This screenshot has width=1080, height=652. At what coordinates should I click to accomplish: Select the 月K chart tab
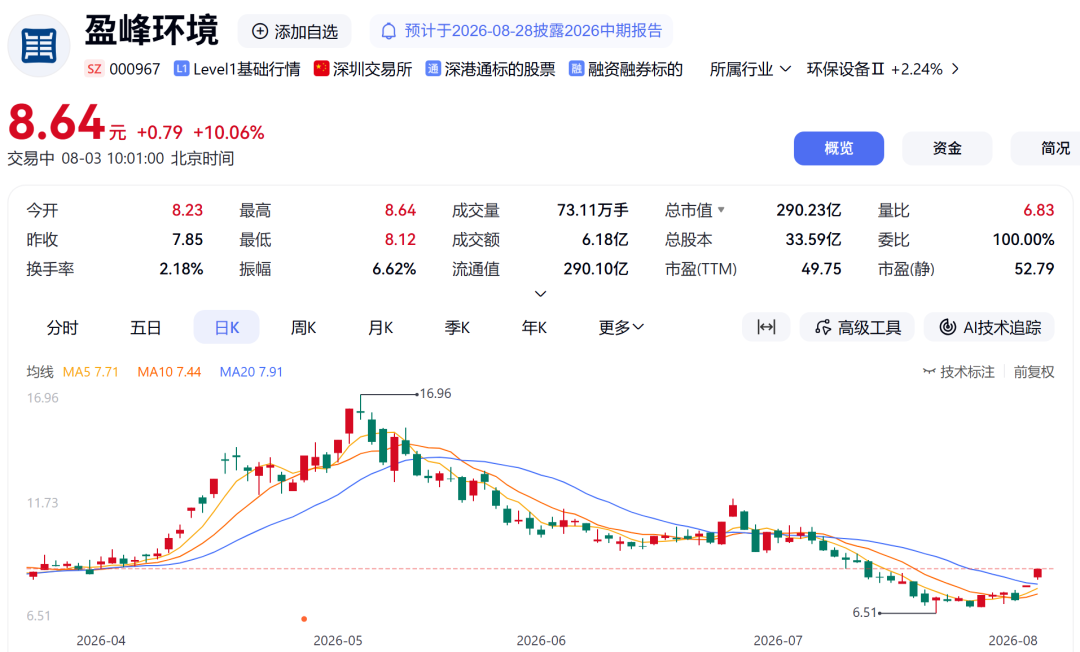pyautogui.click(x=380, y=327)
